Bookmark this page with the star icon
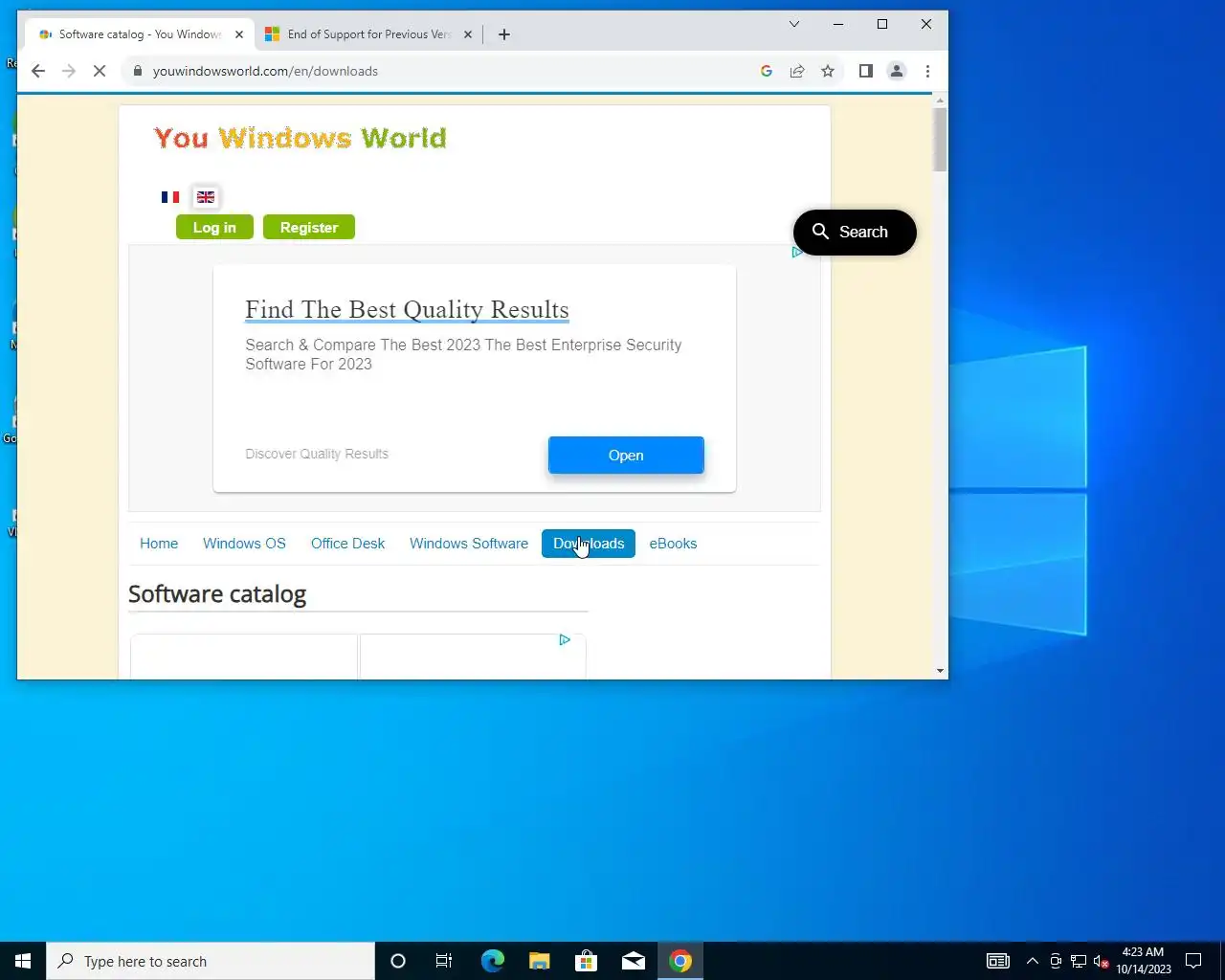The image size is (1225, 980). pos(828,71)
